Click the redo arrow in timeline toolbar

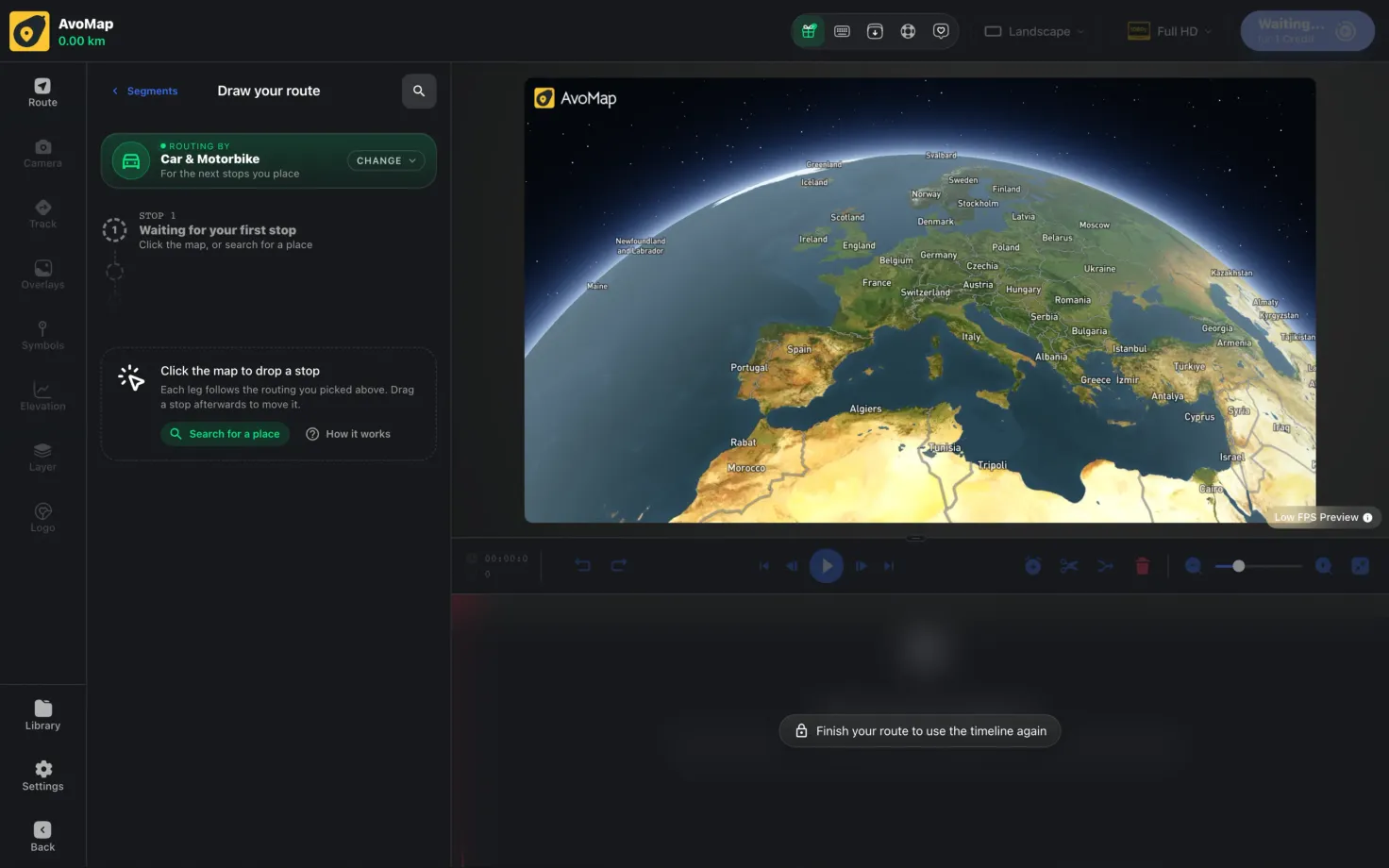(619, 565)
